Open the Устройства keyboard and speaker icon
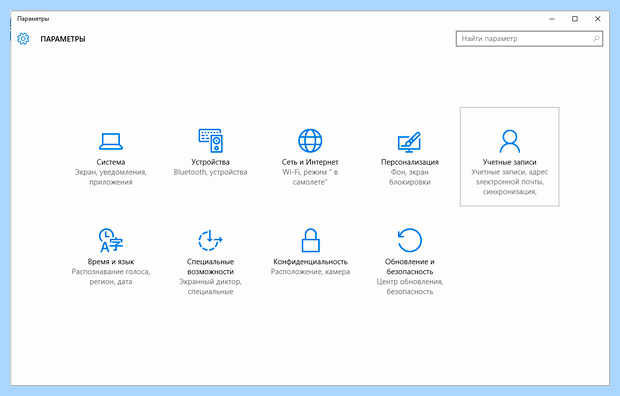This screenshot has width=620, height=396. coord(210,140)
